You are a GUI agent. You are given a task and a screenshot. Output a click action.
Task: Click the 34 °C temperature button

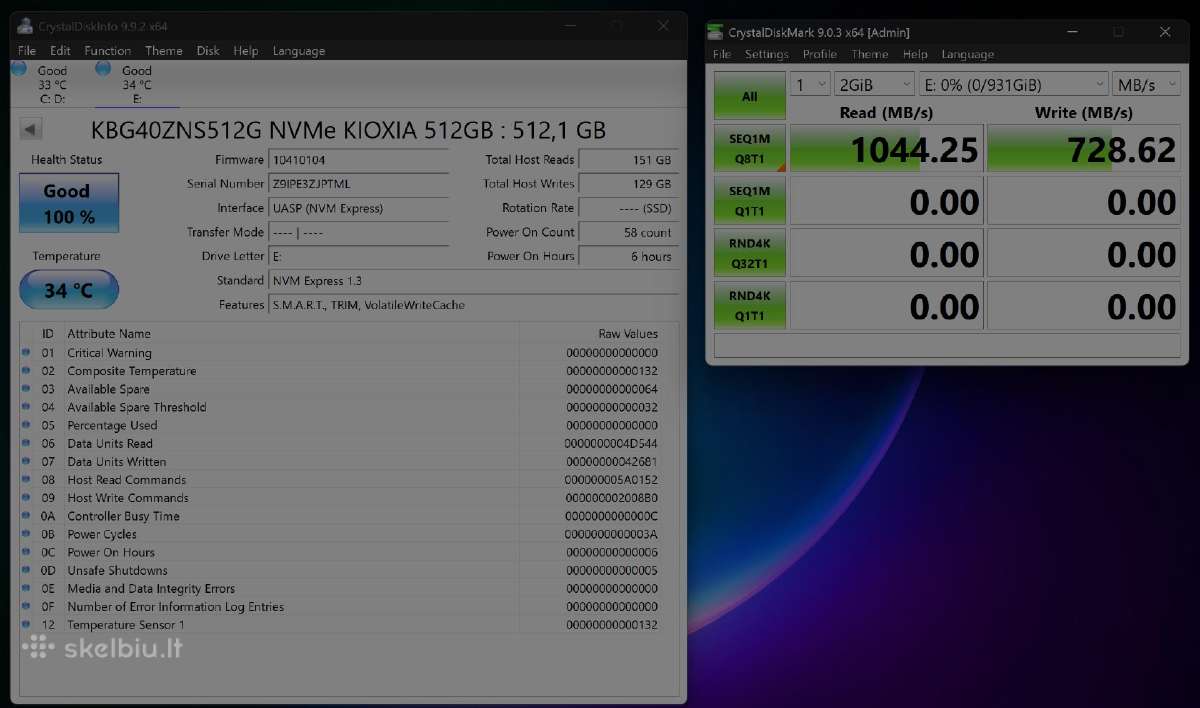click(69, 290)
